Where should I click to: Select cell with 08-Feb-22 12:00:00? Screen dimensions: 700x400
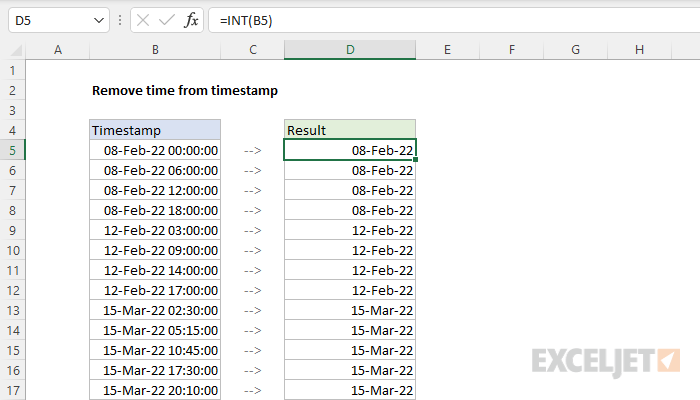point(155,190)
